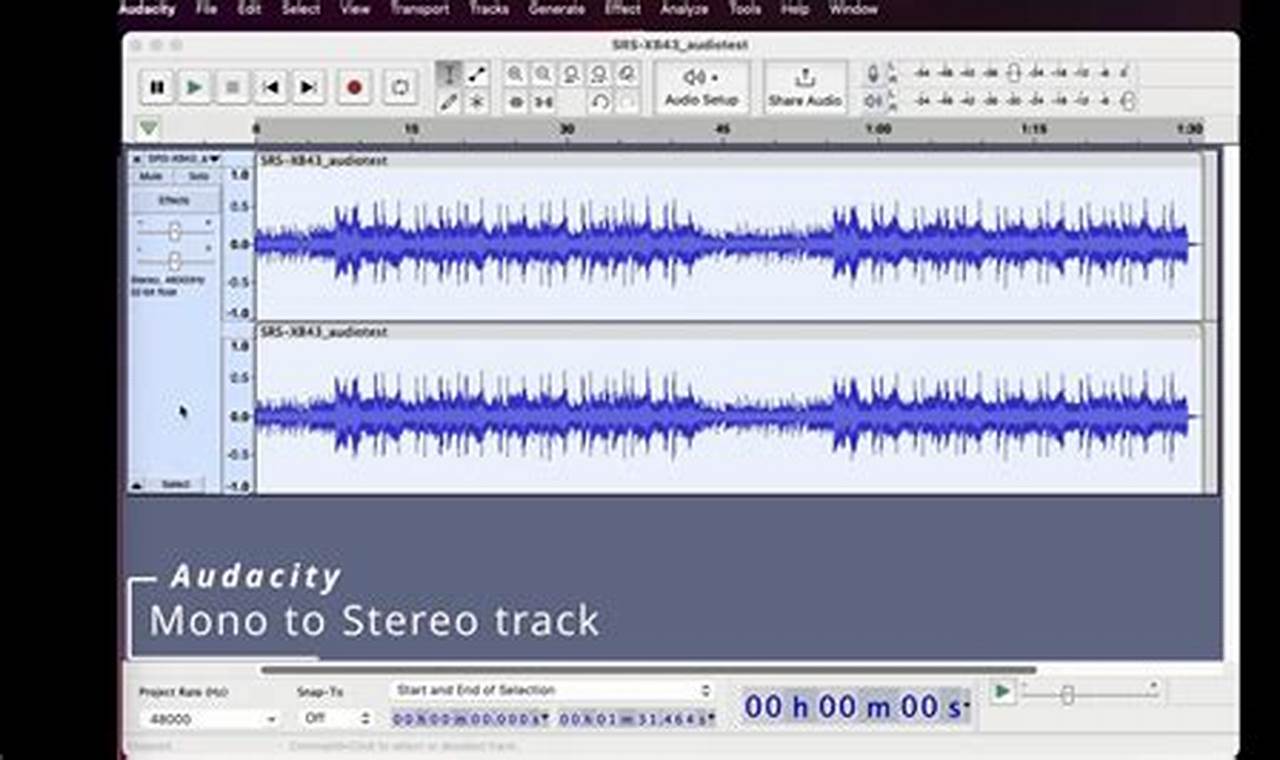
Task: Collapse the track using the bottom arrow
Action: click(x=137, y=485)
